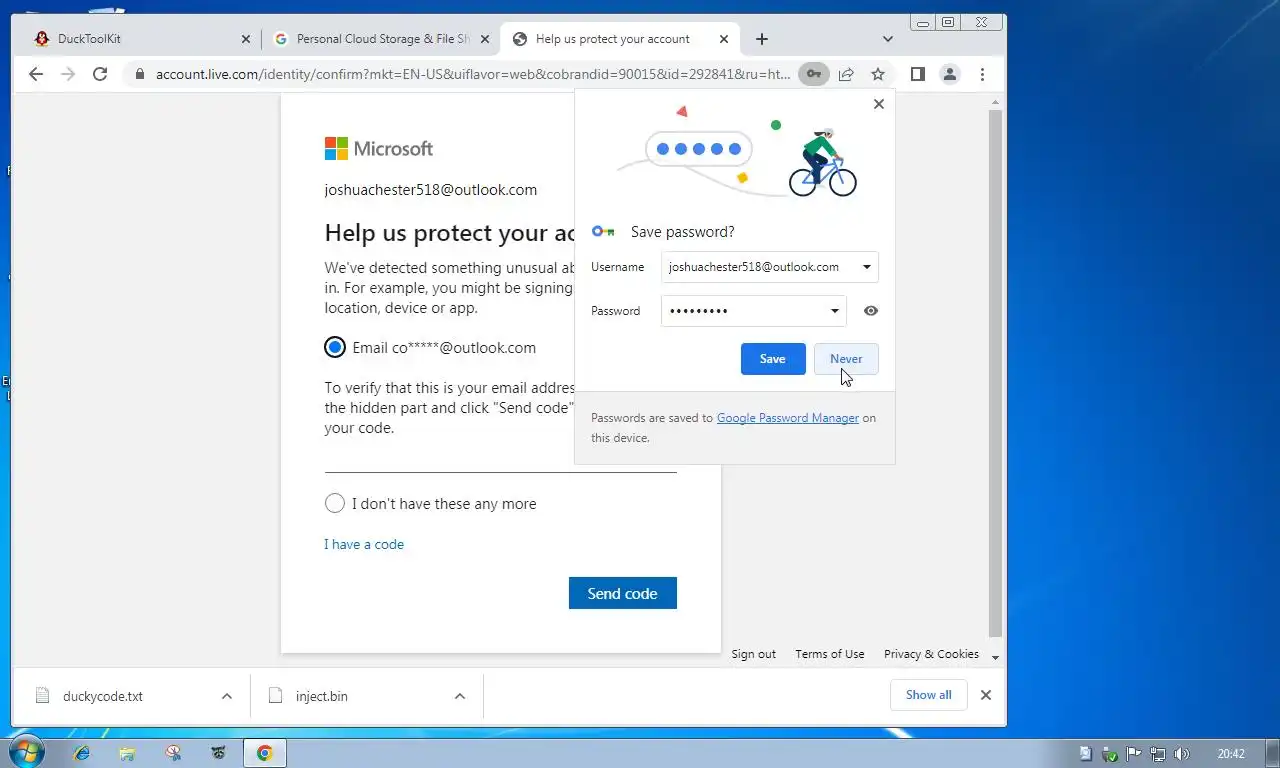Switch to the DuckToolKit tab
The height and width of the screenshot is (768, 1280).
141,39
